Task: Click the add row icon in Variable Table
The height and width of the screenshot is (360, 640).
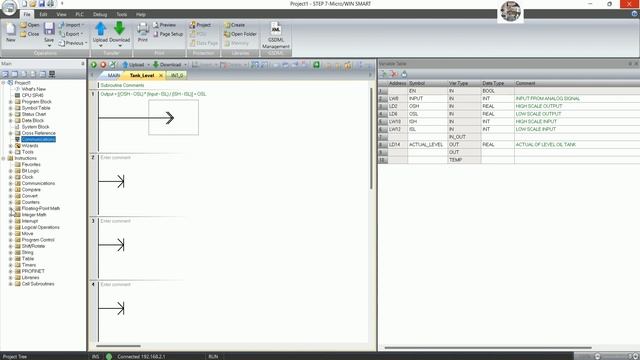Action: (384, 74)
